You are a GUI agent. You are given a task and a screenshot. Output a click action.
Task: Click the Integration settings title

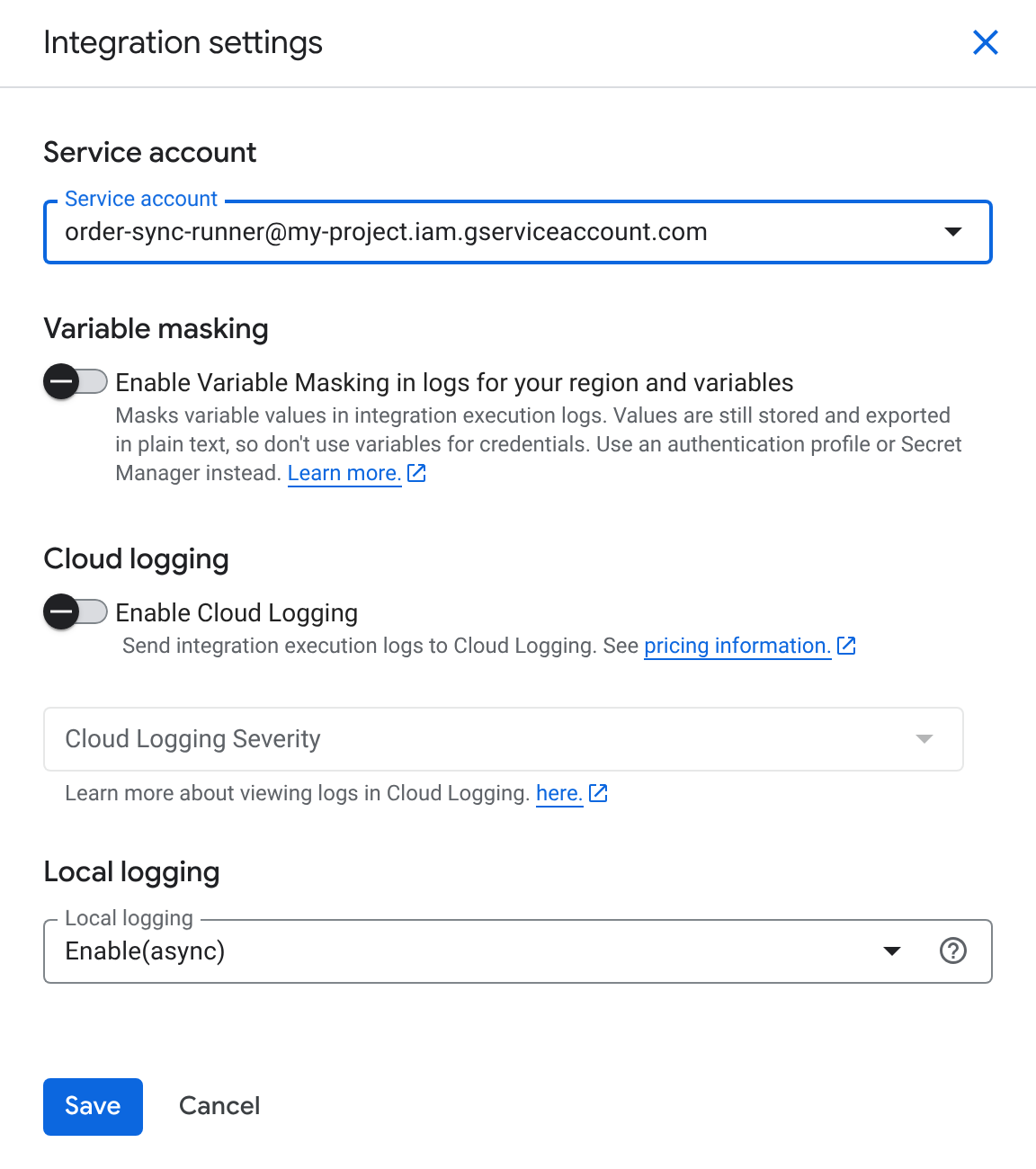pos(183,42)
